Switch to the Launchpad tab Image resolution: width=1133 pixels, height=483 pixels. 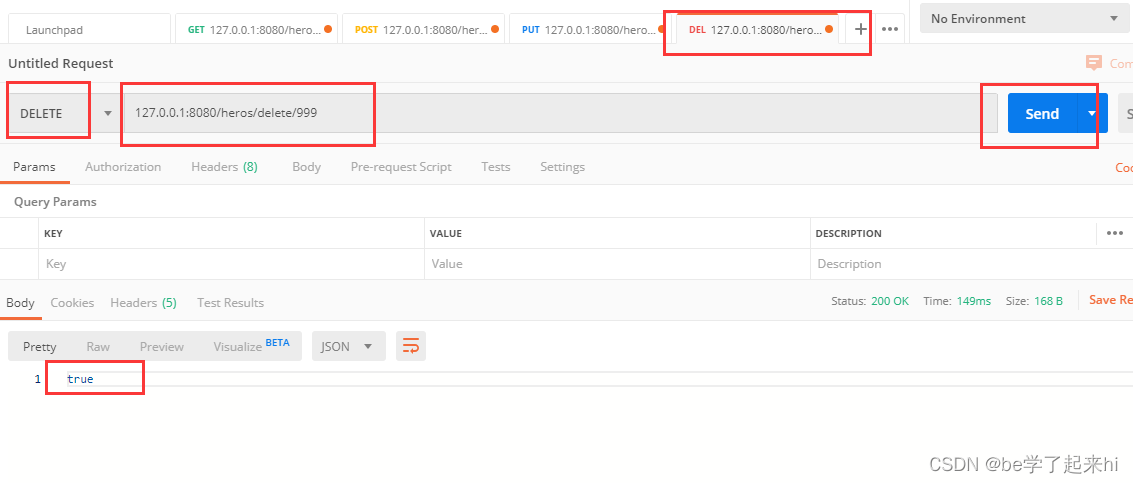[90, 30]
